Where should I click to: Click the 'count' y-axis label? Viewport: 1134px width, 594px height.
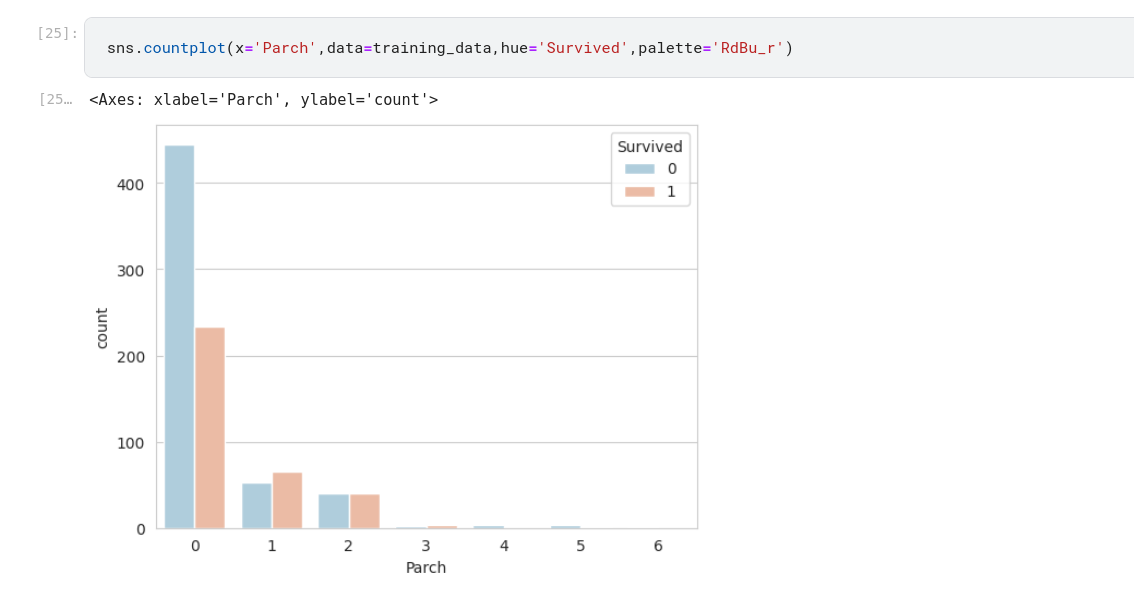[x=102, y=328]
